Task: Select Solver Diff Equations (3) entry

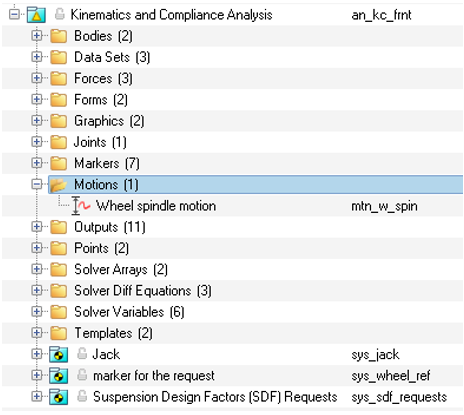Action: coord(143,291)
